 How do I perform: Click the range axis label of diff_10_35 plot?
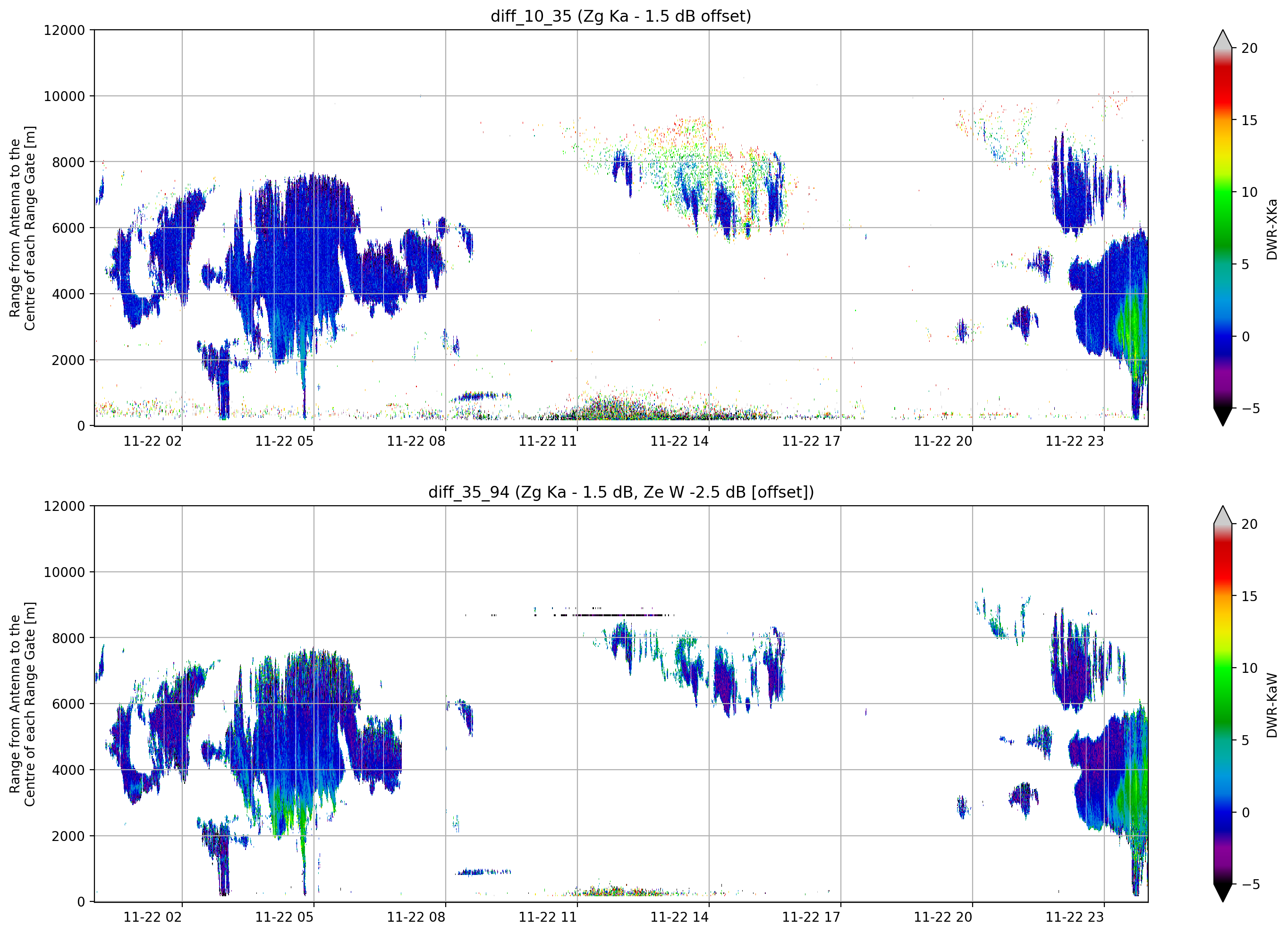[x=22, y=228]
